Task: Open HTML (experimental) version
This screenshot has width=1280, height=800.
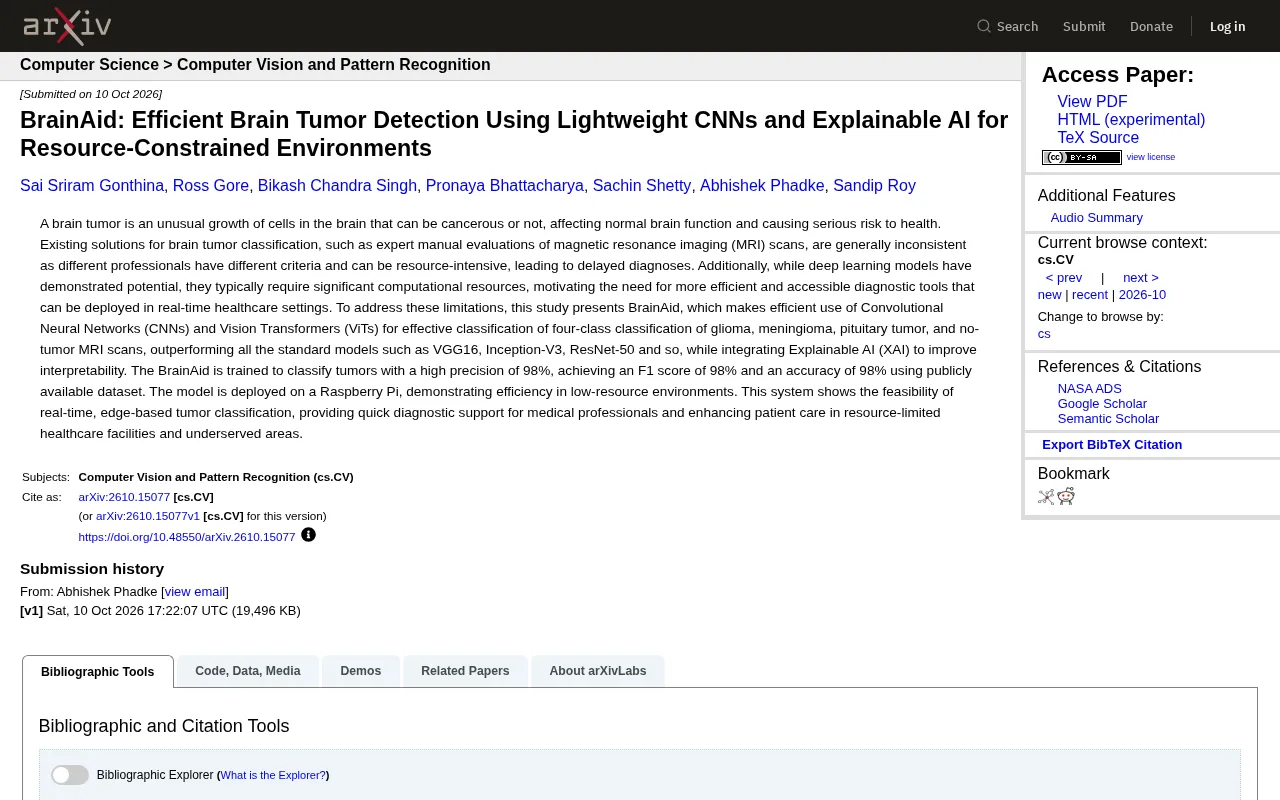Action: click(x=1131, y=120)
